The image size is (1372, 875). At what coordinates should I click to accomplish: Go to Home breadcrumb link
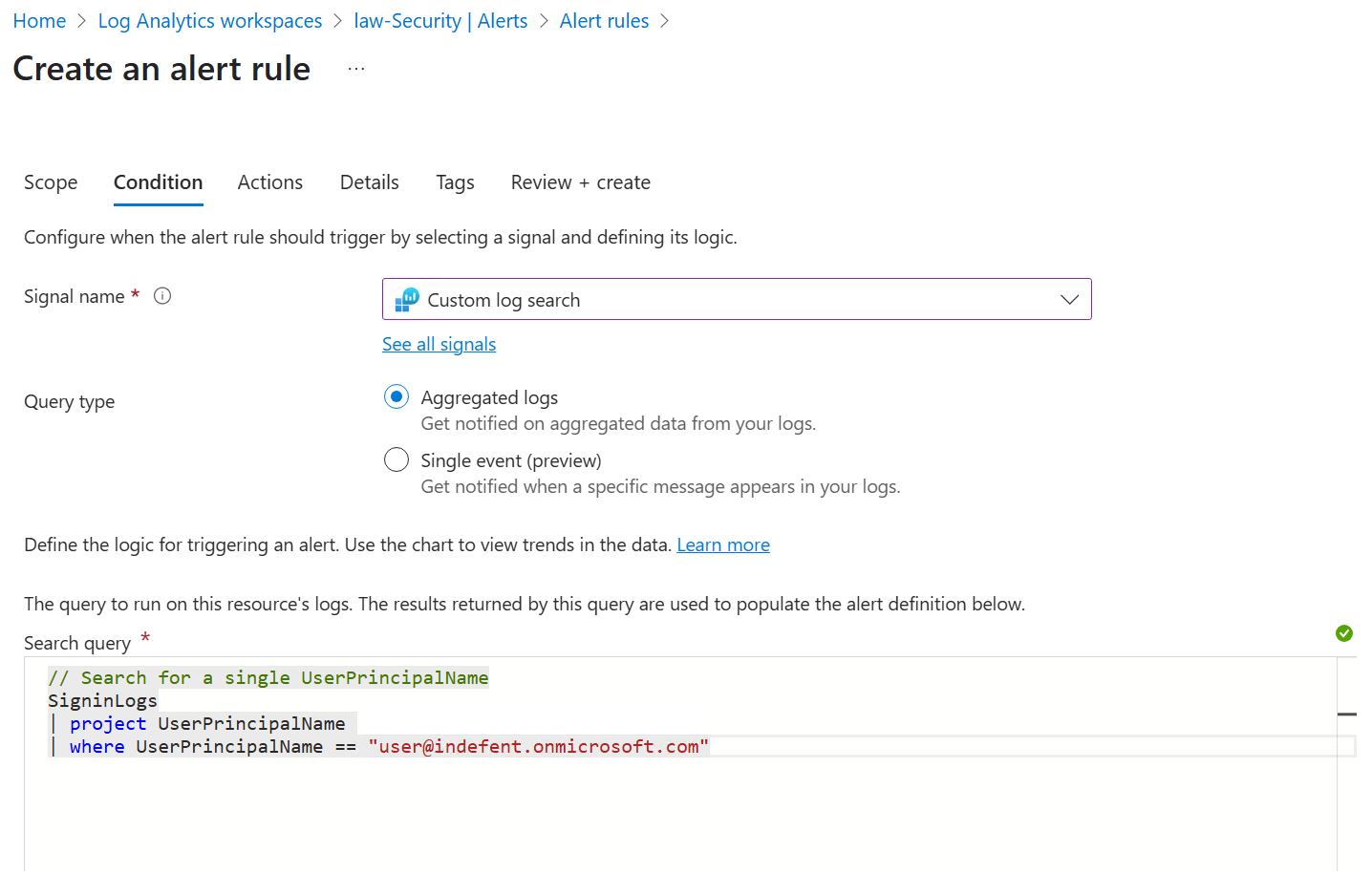(x=39, y=21)
